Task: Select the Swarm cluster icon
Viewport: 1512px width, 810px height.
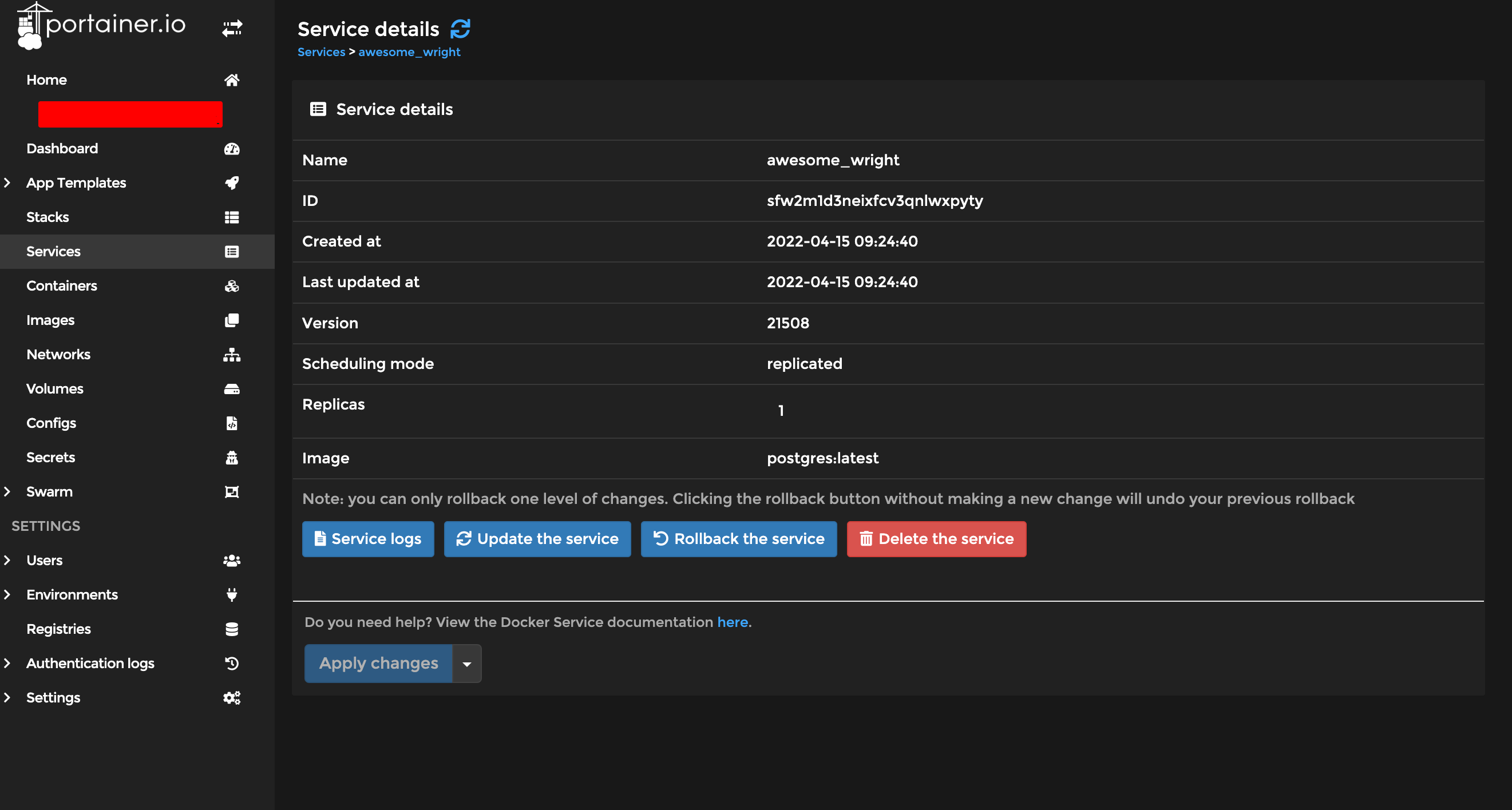Action: [x=232, y=491]
